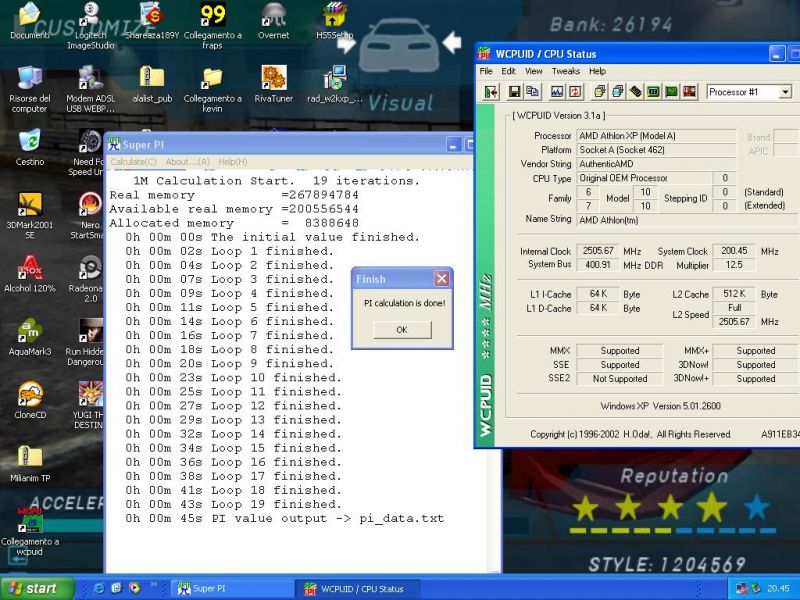Click the System Bus value 400.91
This screenshot has height=600, width=800.
(x=598, y=265)
